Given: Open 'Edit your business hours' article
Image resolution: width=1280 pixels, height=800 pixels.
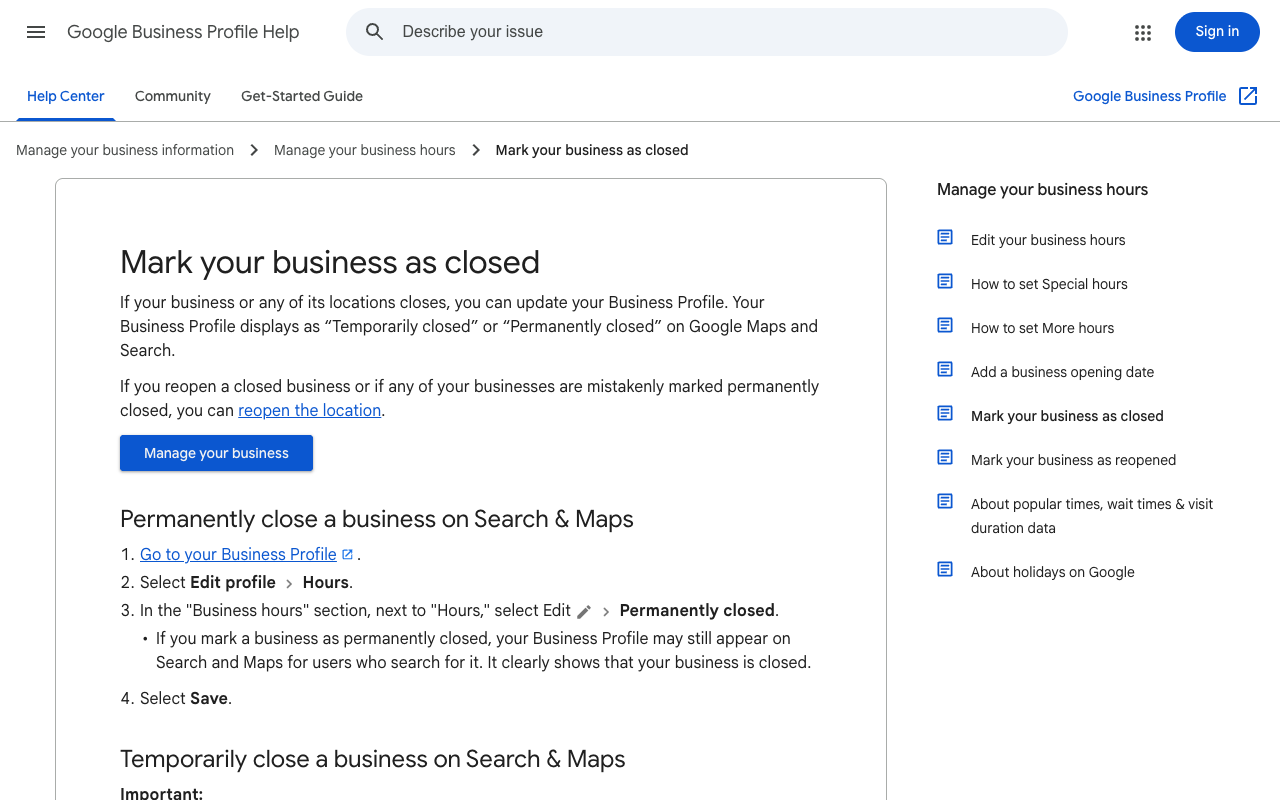Looking at the screenshot, I should [1048, 240].
